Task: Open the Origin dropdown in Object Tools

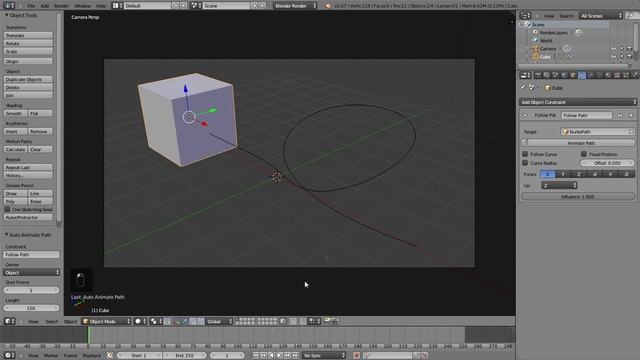Action: [x=28, y=61]
